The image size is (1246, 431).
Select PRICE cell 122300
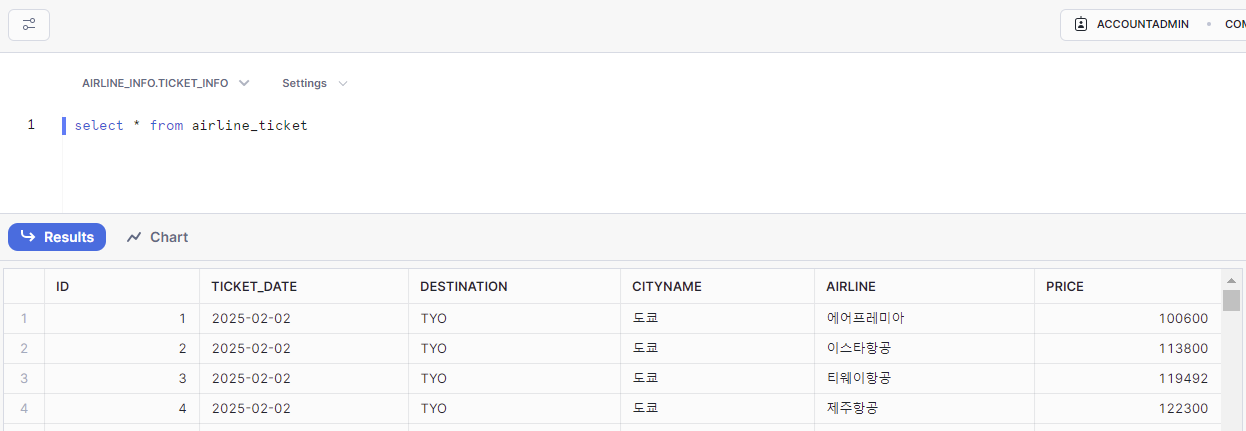[x=1127, y=409]
